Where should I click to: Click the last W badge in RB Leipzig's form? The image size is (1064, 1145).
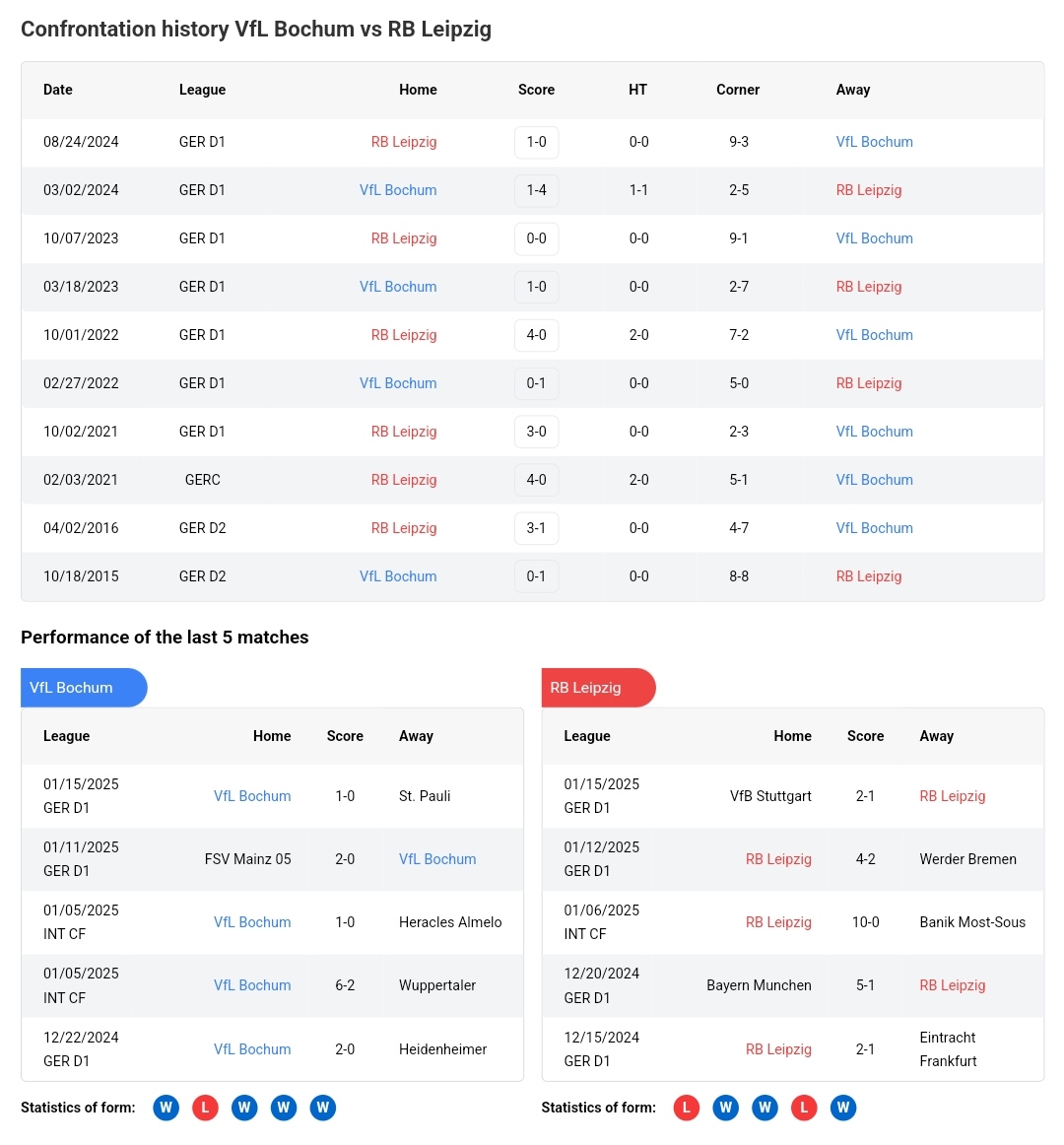tap(842, 1108)
